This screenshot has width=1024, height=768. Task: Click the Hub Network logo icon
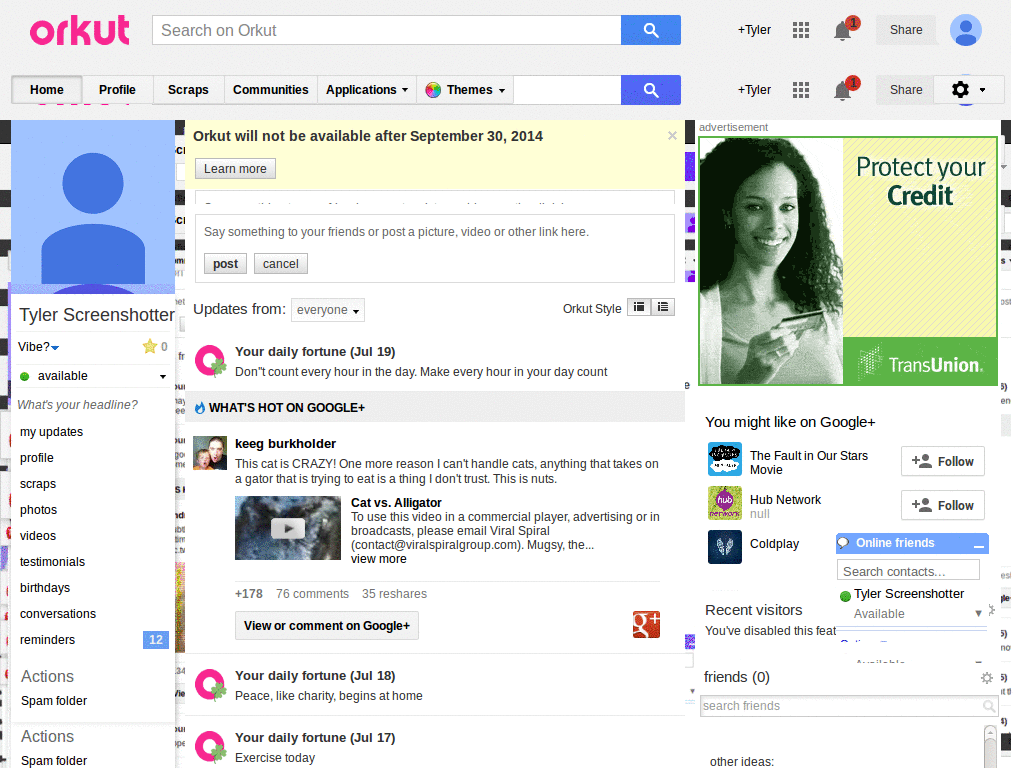pos(725,503)
